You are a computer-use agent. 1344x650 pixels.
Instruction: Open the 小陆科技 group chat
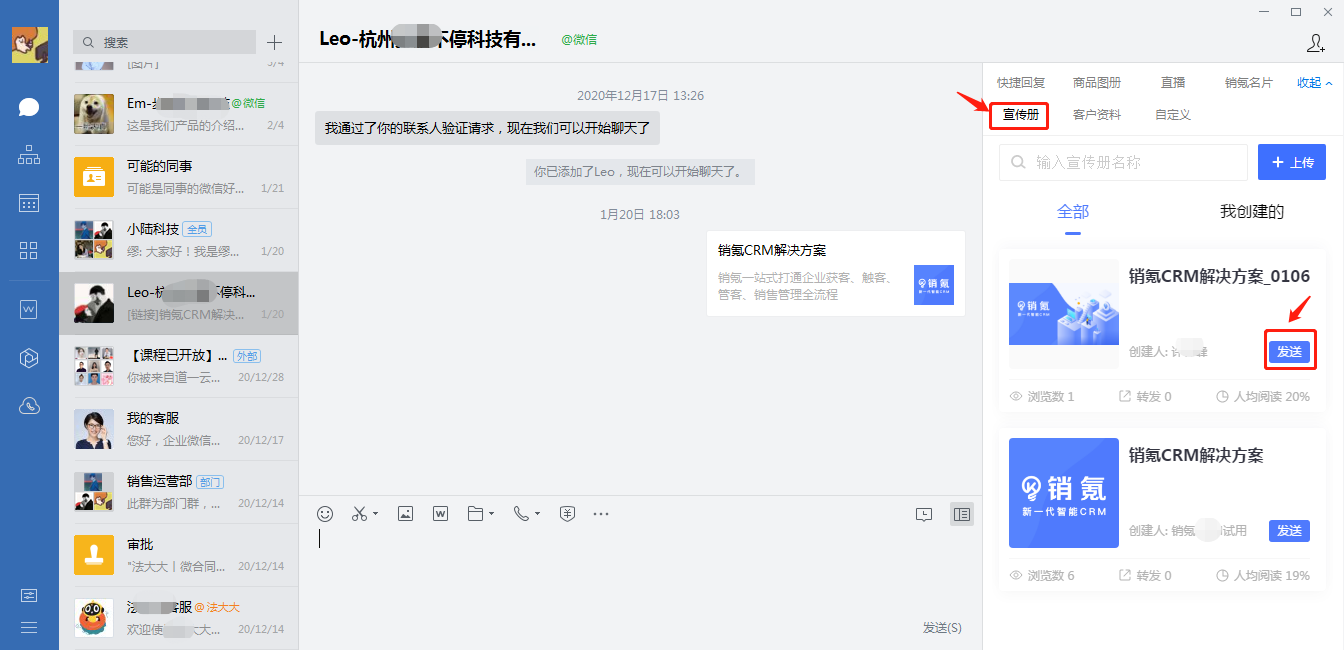tap(179, 240)
